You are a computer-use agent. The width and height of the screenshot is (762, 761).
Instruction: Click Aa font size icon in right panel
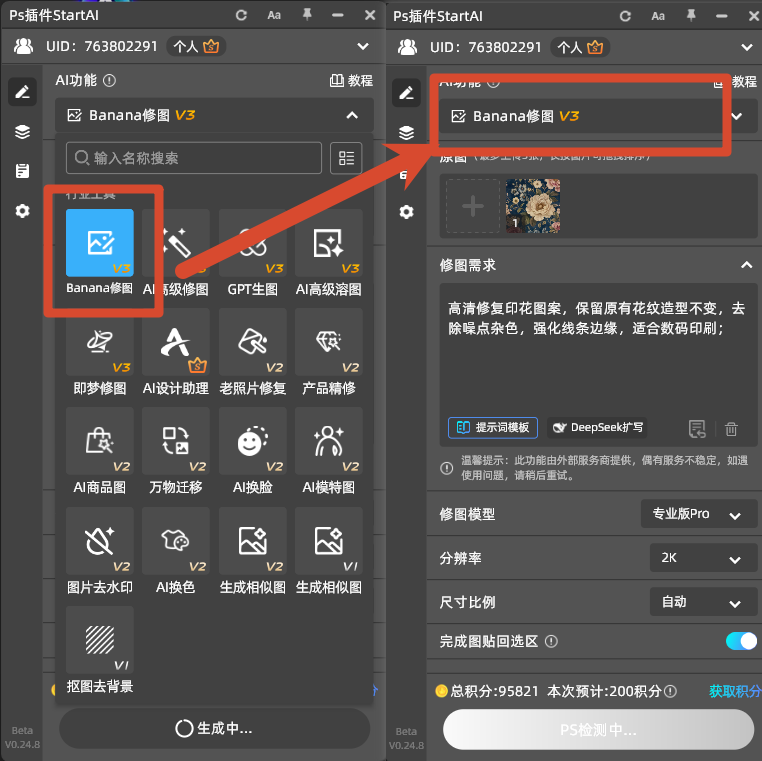pyautogui.click(x=658, y=16)
